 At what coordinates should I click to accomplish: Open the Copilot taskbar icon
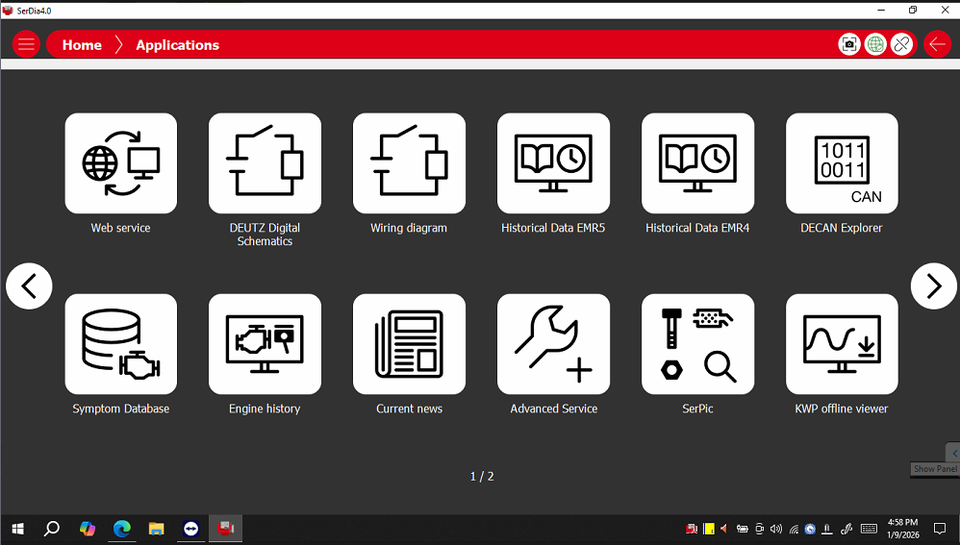tap(87, 528)
